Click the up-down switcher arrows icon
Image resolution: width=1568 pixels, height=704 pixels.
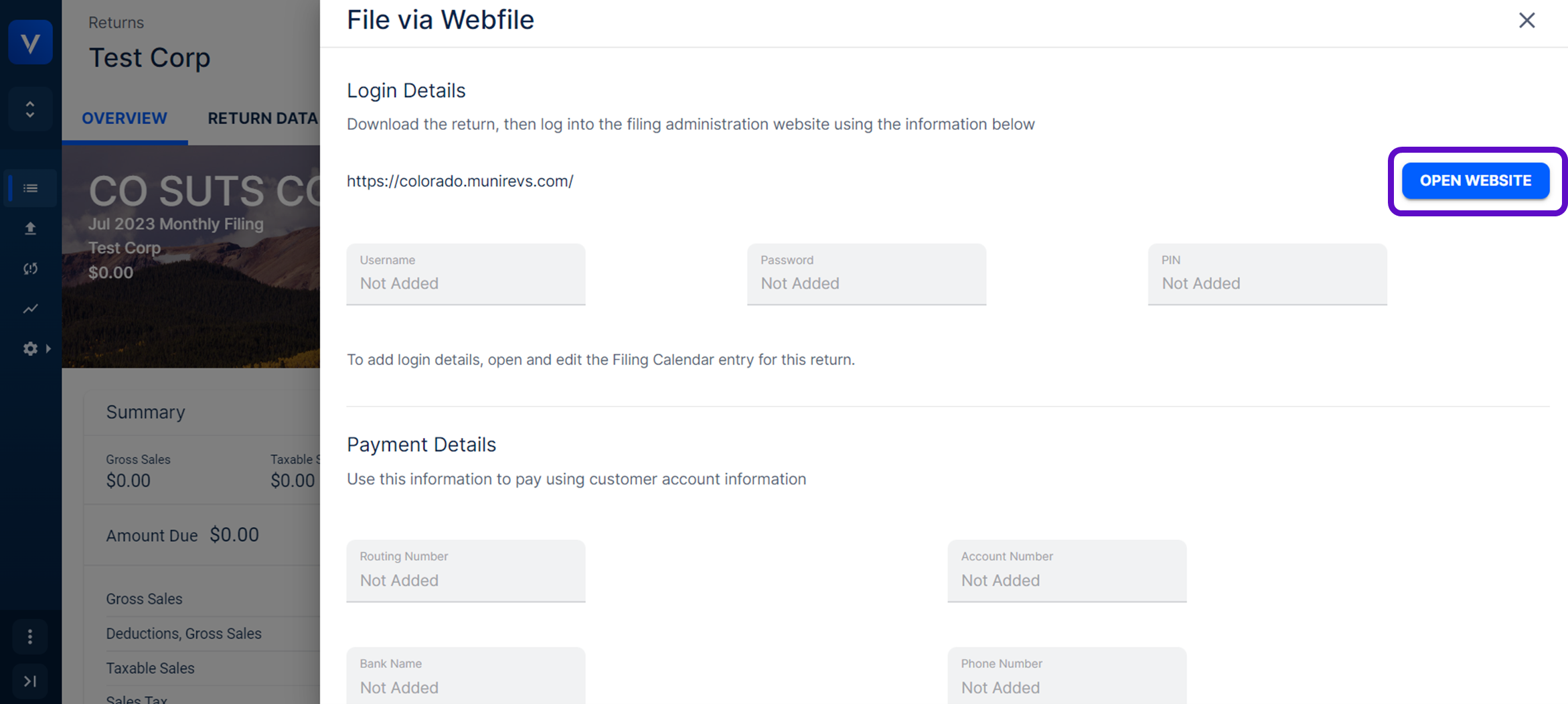30,109
